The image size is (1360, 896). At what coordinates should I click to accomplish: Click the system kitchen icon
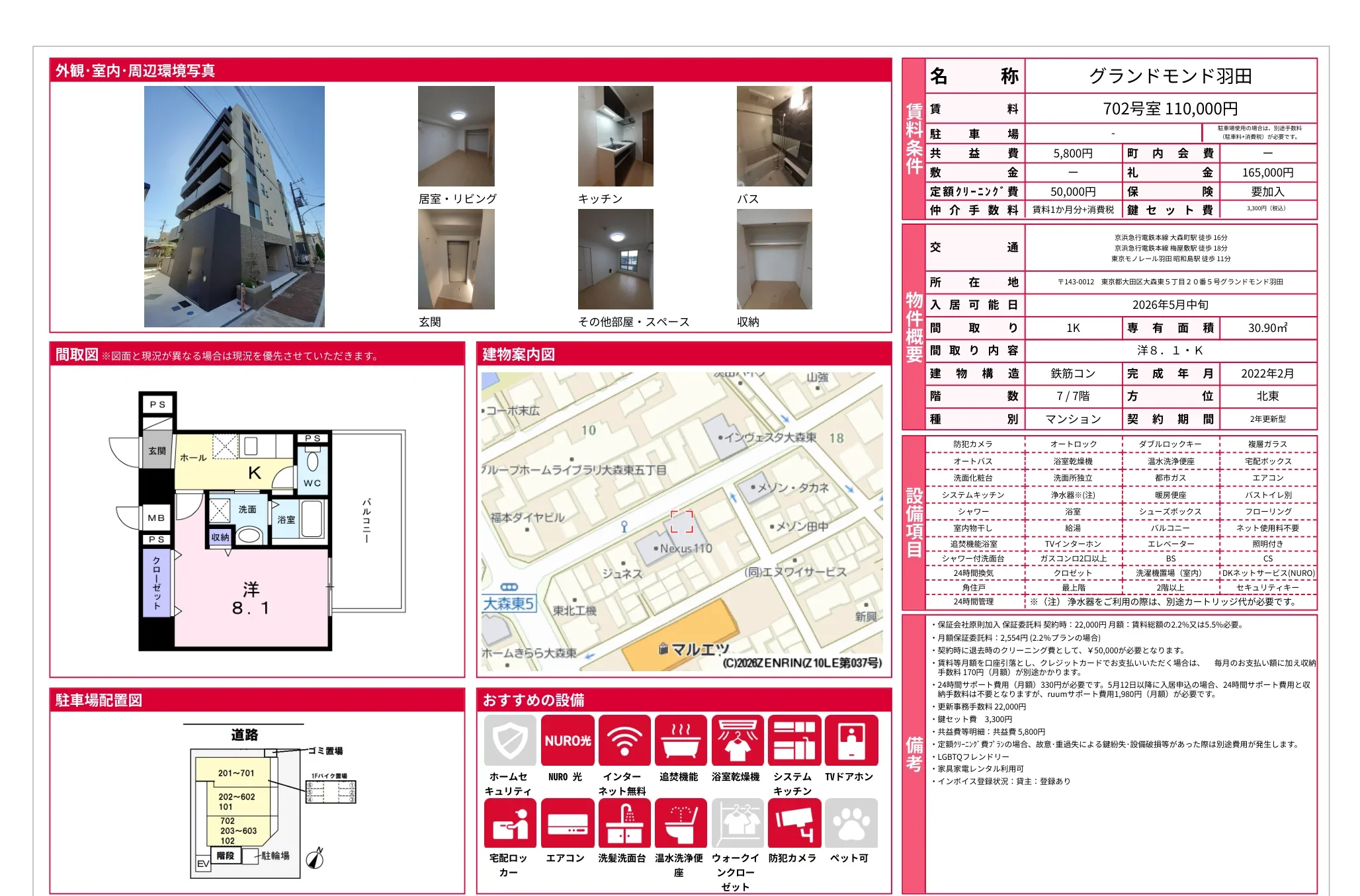794,740
